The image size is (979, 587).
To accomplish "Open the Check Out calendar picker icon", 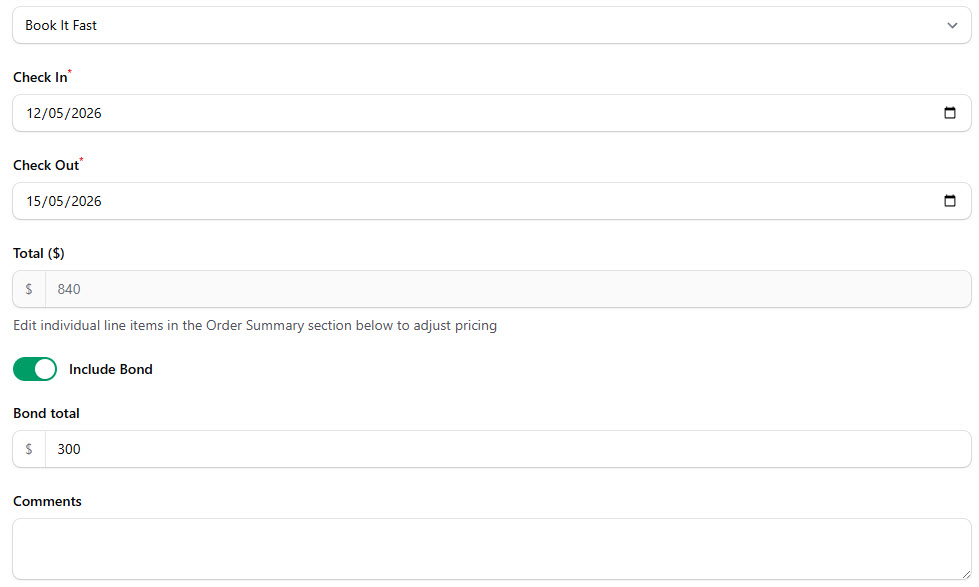I will tap(949, 201).
